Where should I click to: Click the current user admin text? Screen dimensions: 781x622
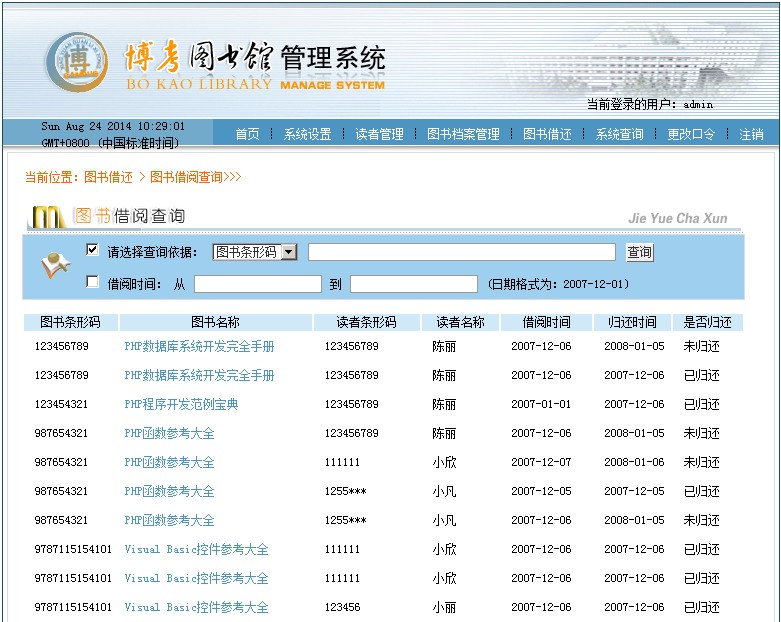point(698,105)
